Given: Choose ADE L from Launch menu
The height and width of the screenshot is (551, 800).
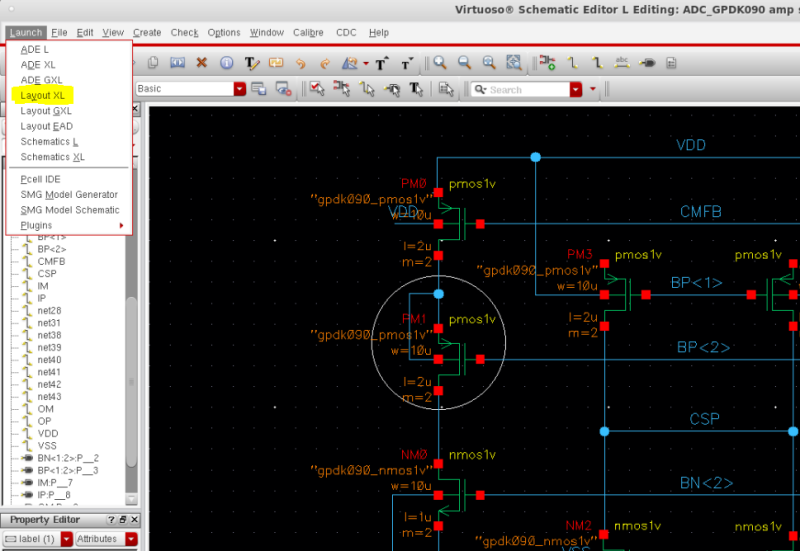Looking at the screenshot, I should [35, 49].
